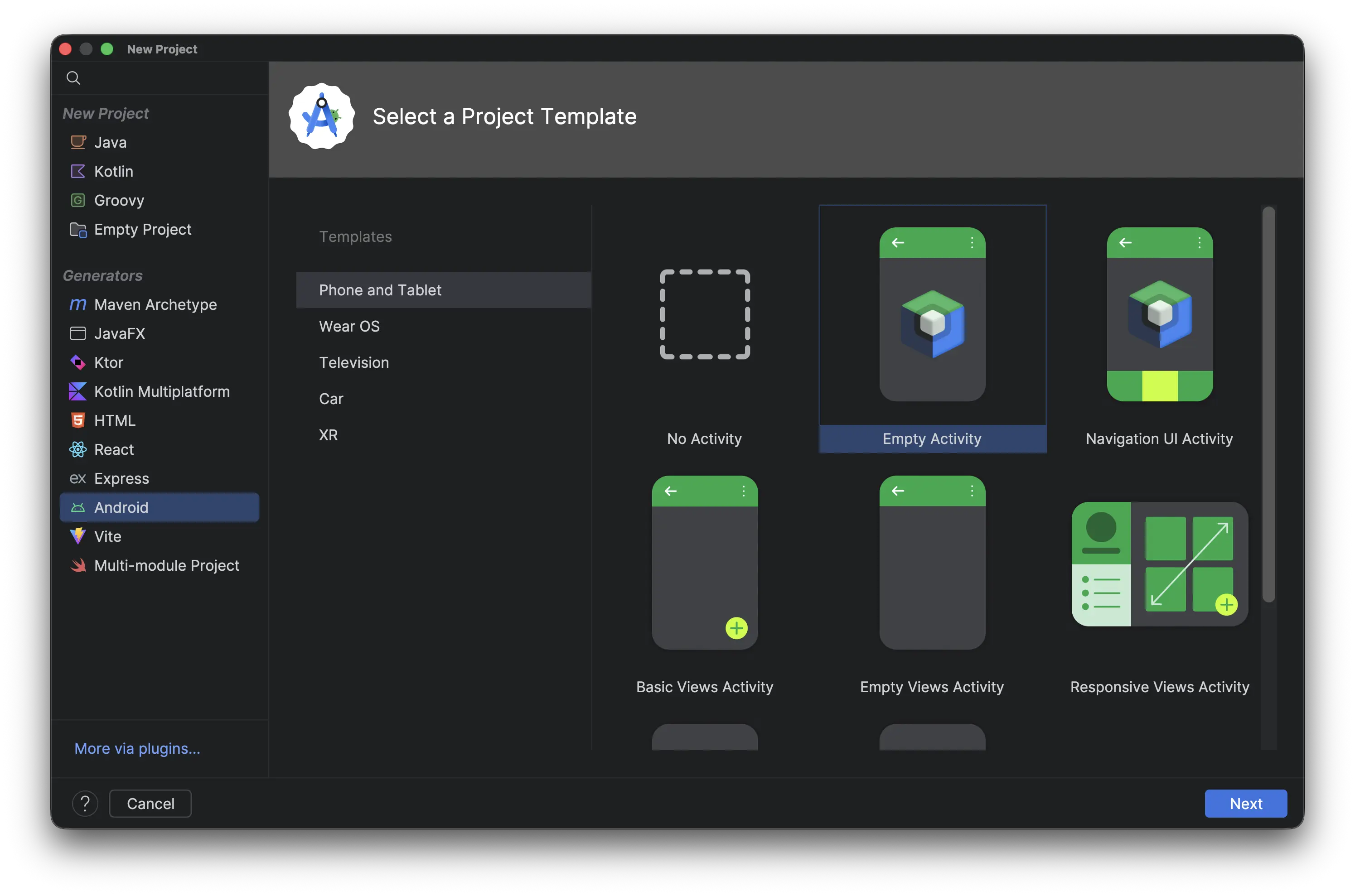This screenshot has width=1355, height=896.
Task: Pick Kotlin Multiplatform generator
Action: point(160,391)
